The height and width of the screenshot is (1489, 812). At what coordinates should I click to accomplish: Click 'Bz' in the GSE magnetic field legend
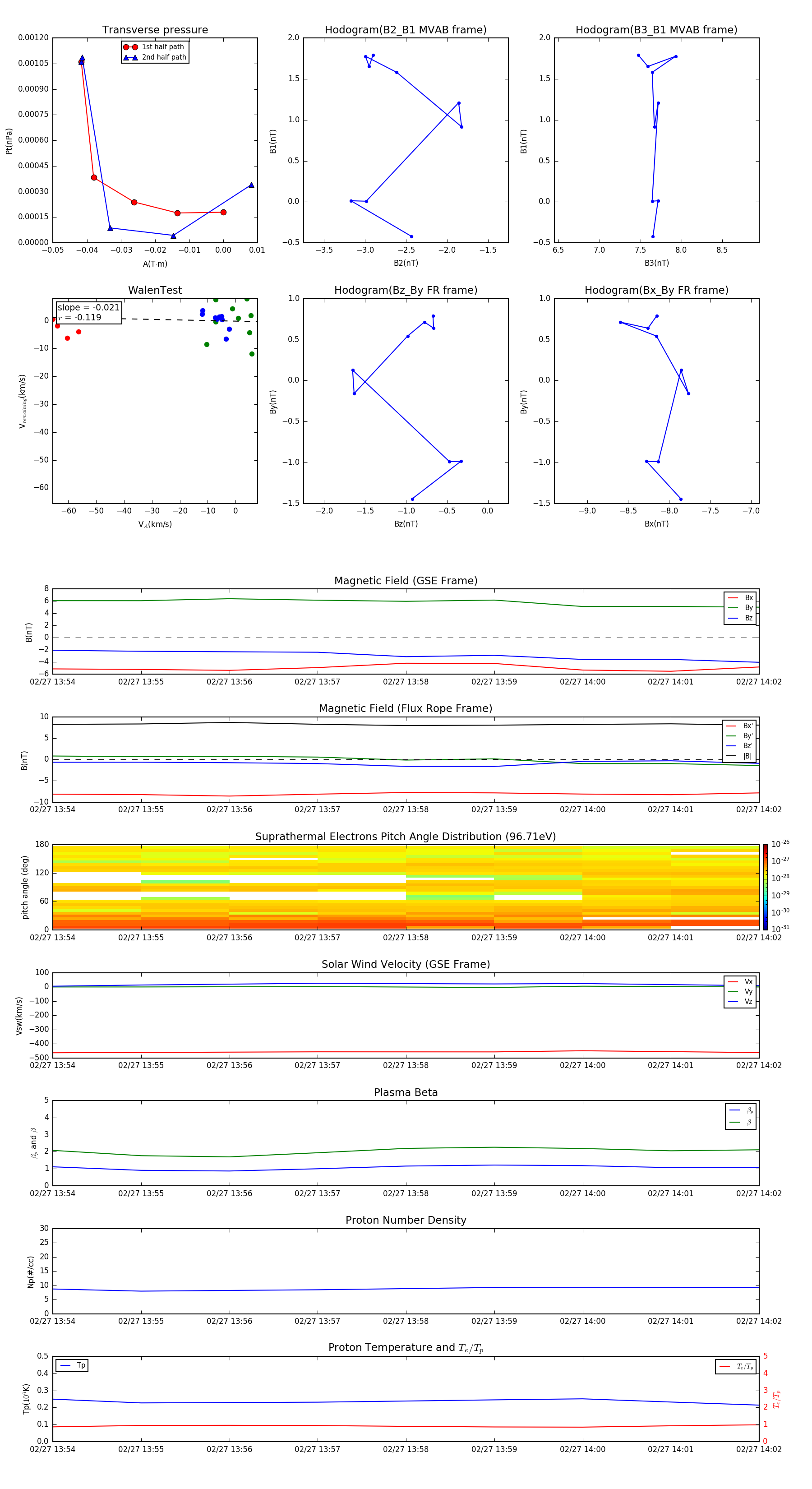point(740,618)
